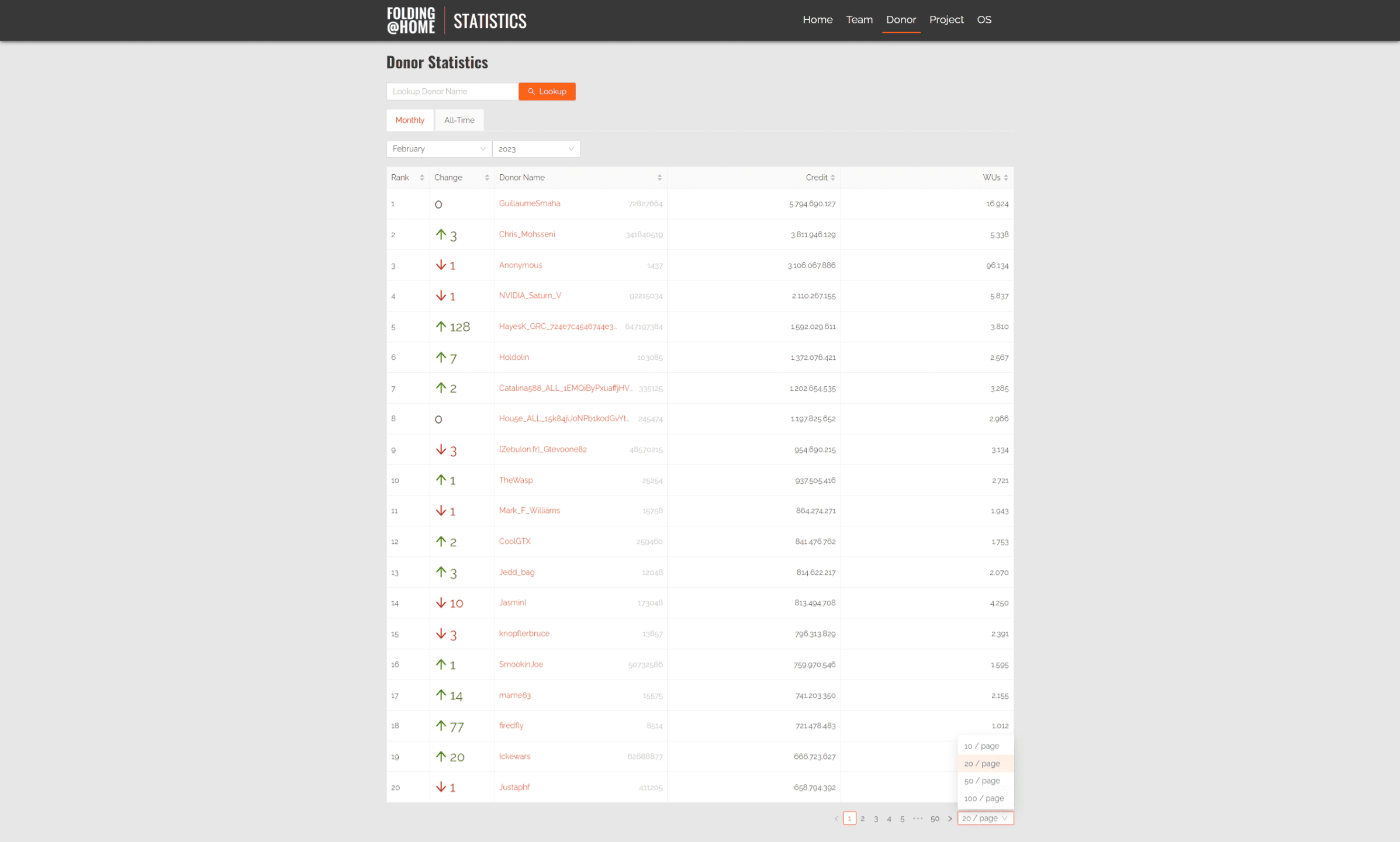Open the 2023 year dropdown
The image size is (1400, 842).
[x=535, y=149]
